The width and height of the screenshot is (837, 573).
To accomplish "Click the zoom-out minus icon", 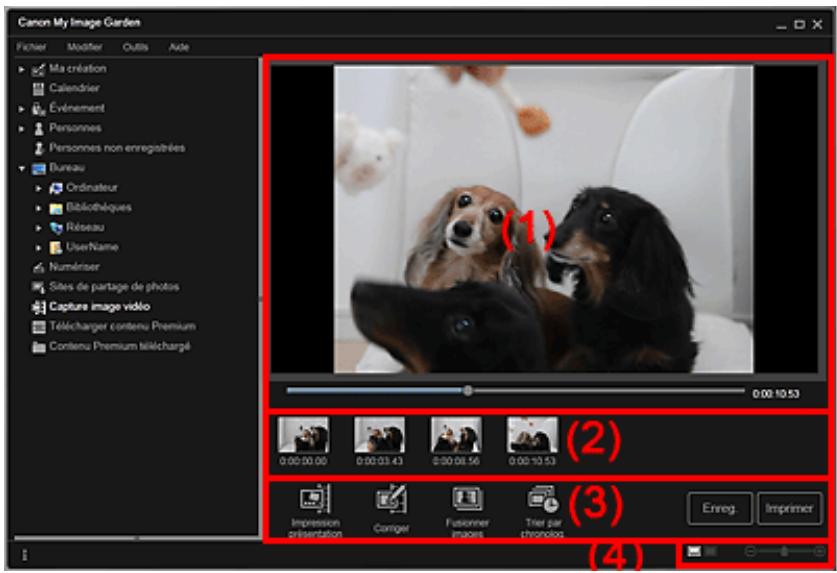I will pos(749,551).
